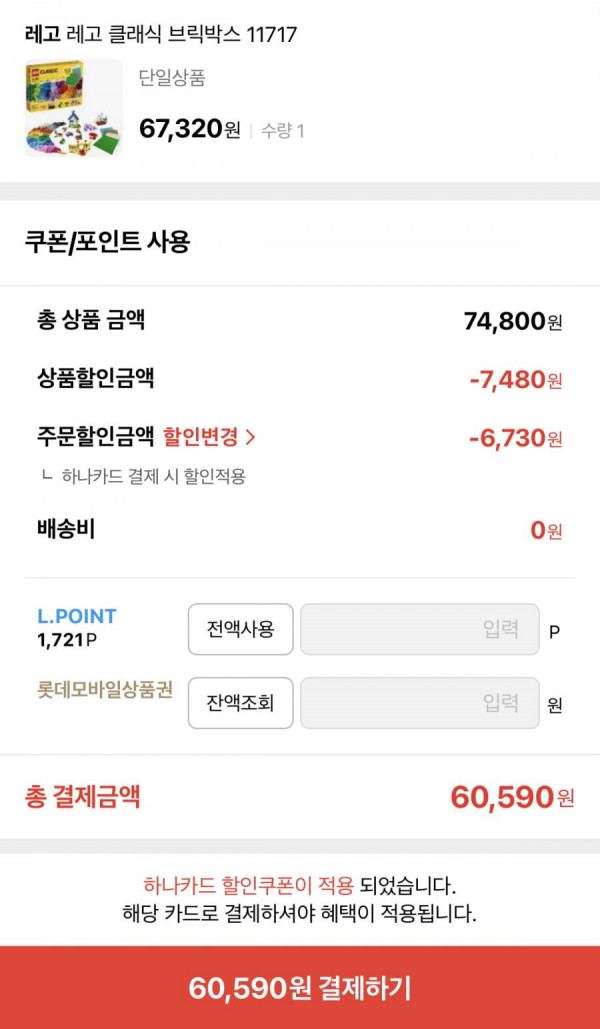This screenshot has height=1029, width=600.
Task: Tap the 롯데모바일상품권 label
Action: point(105,690)
